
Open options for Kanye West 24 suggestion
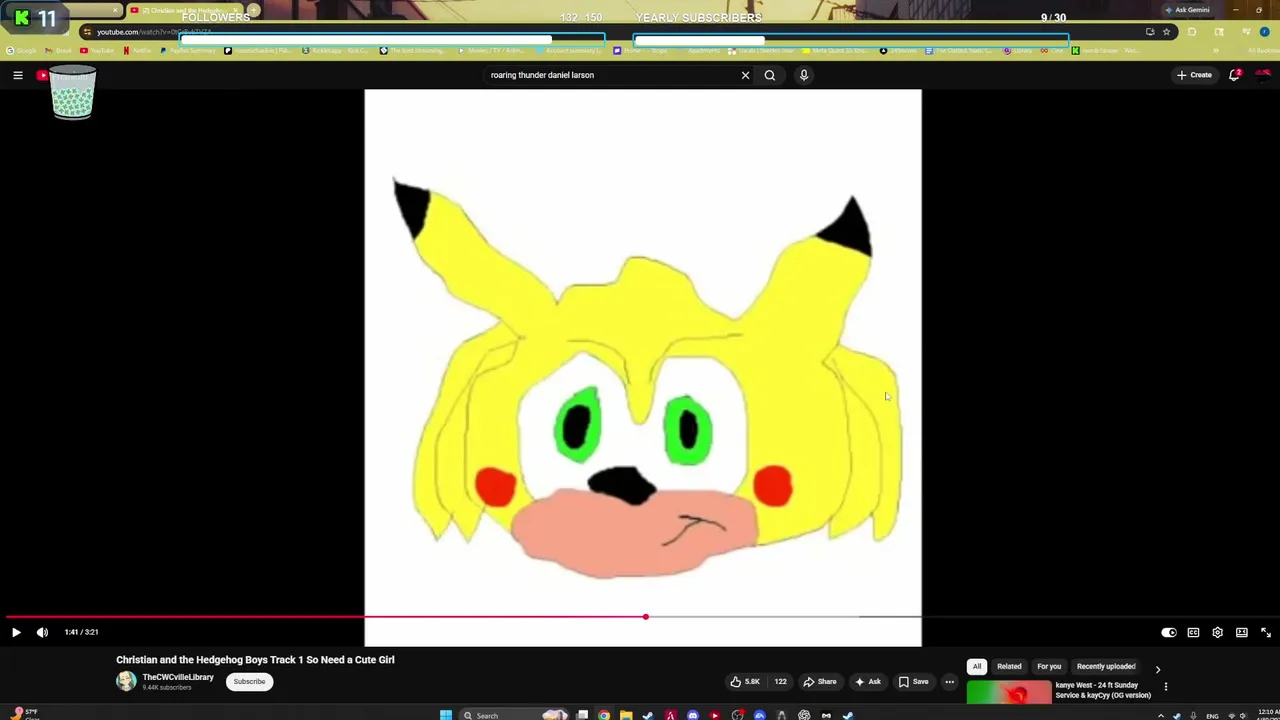[1165, 687]
